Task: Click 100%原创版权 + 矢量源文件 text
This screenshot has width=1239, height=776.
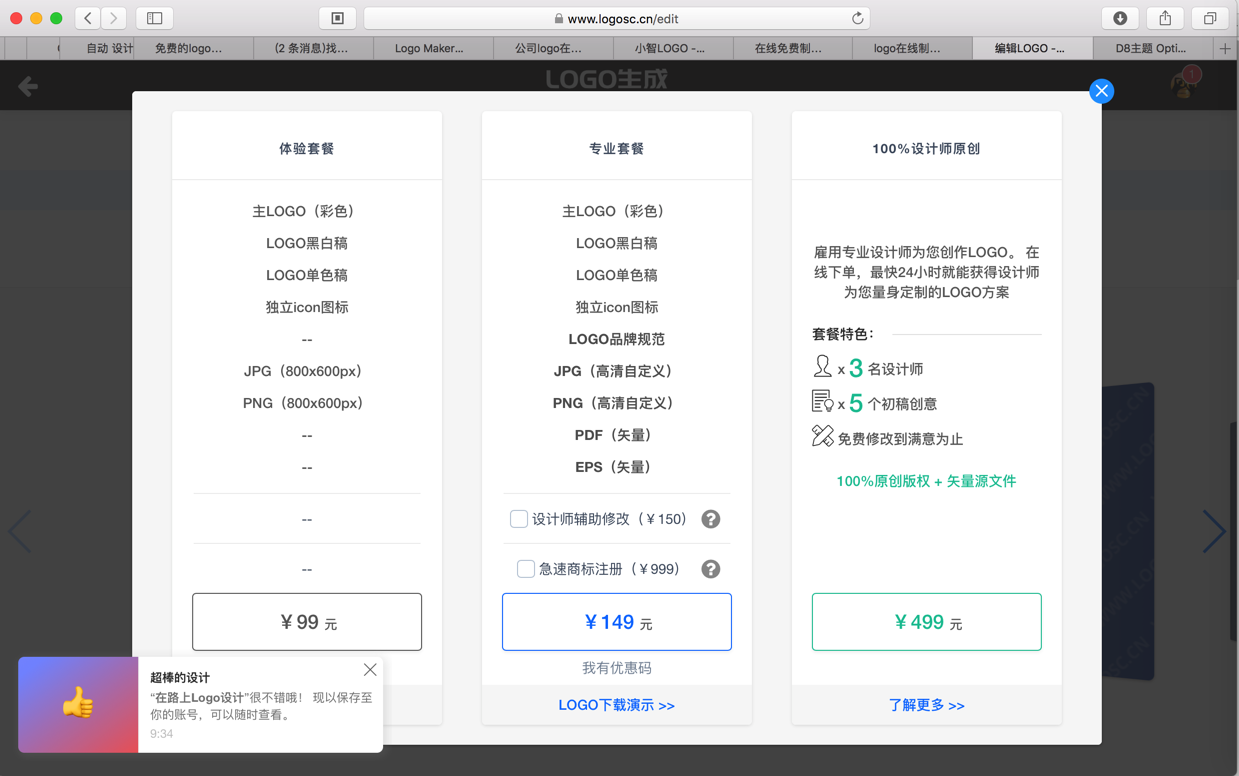Action: pyautogui.click(x=926, y=481)
